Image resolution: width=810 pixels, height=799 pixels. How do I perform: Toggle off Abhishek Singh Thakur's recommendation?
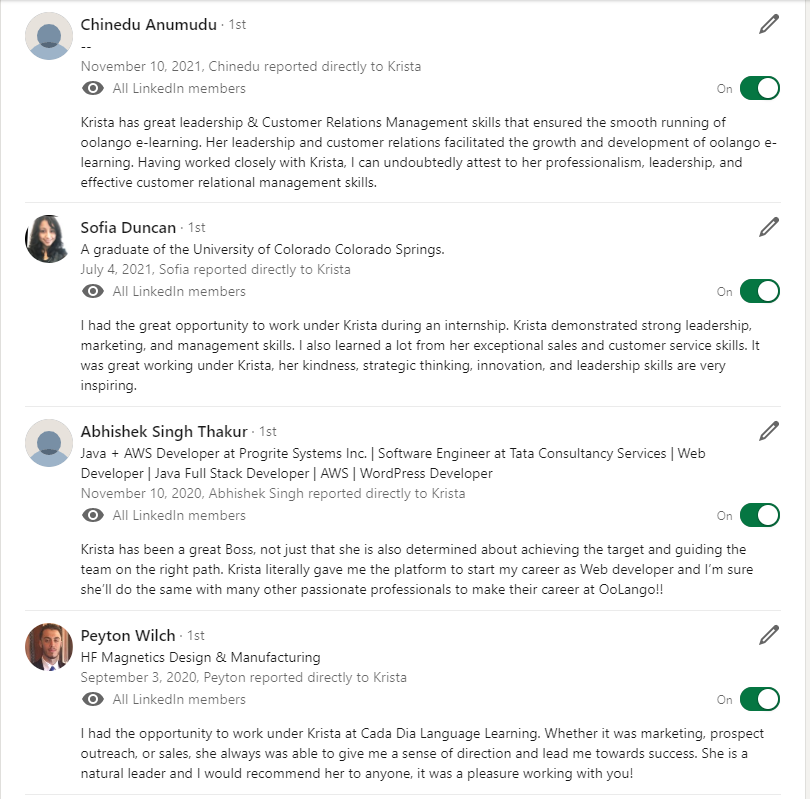(759, 516)
